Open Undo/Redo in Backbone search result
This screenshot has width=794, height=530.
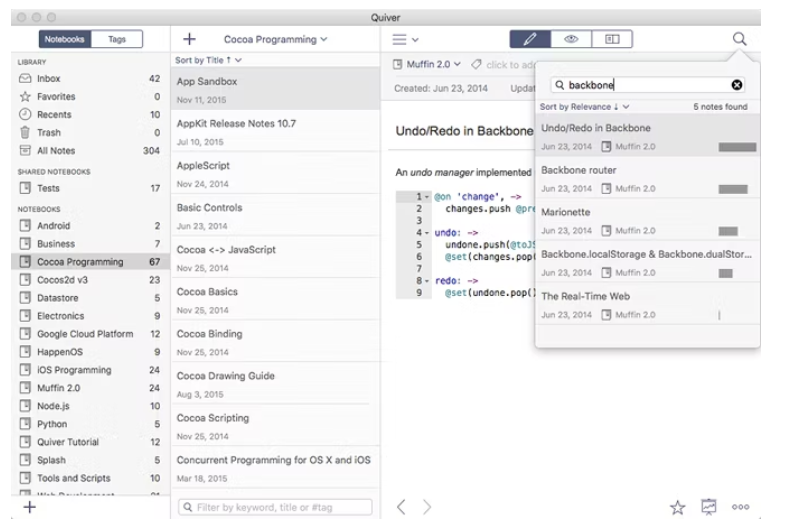click(648, 136)
